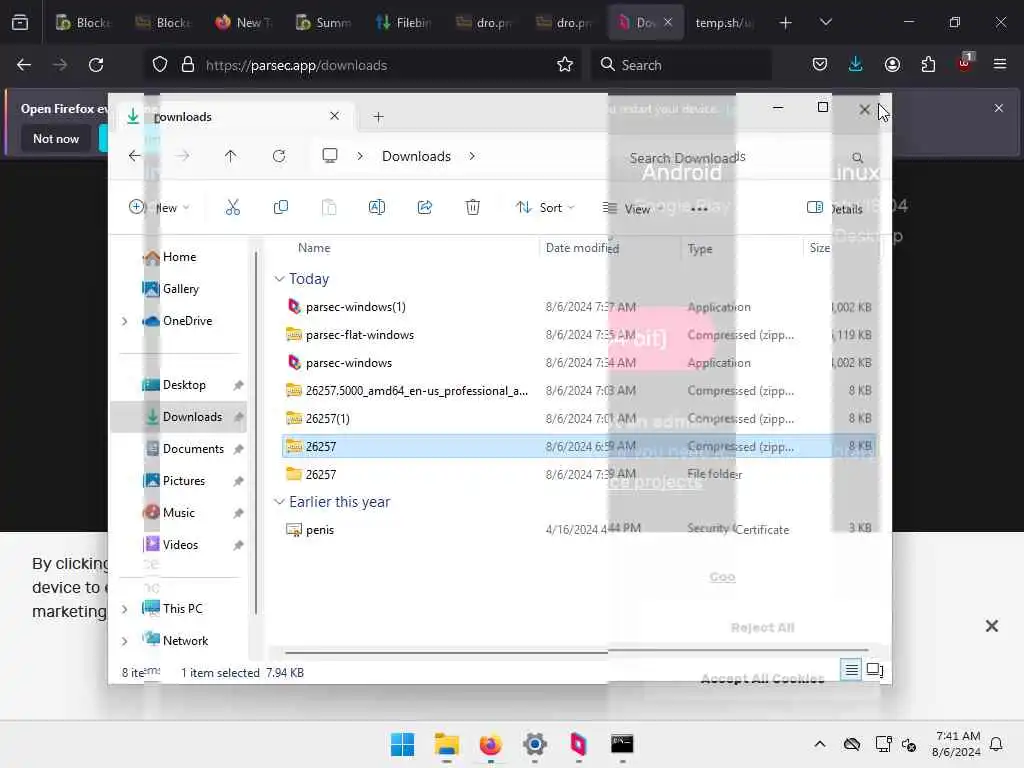Click the Rename icon in Explorer toolbar
Viewport: 1024px width, 768px height.
pyautogui.click(x=377, y=208)
